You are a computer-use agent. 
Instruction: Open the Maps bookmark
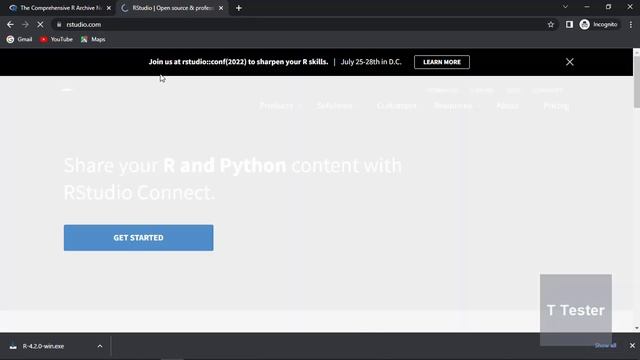pyautogui.click(x=93, y=39)
